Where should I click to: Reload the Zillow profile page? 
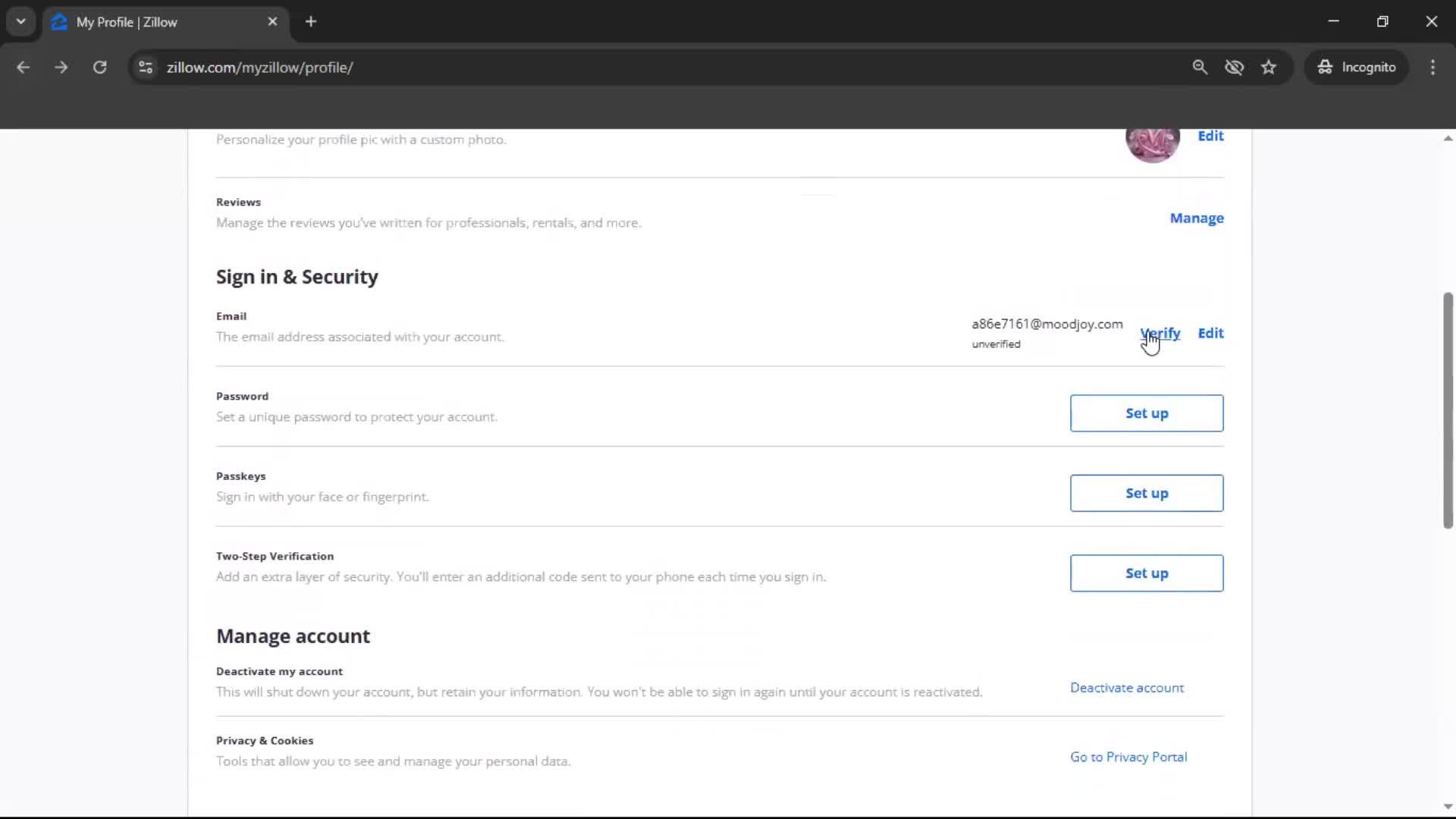point(99,67)
